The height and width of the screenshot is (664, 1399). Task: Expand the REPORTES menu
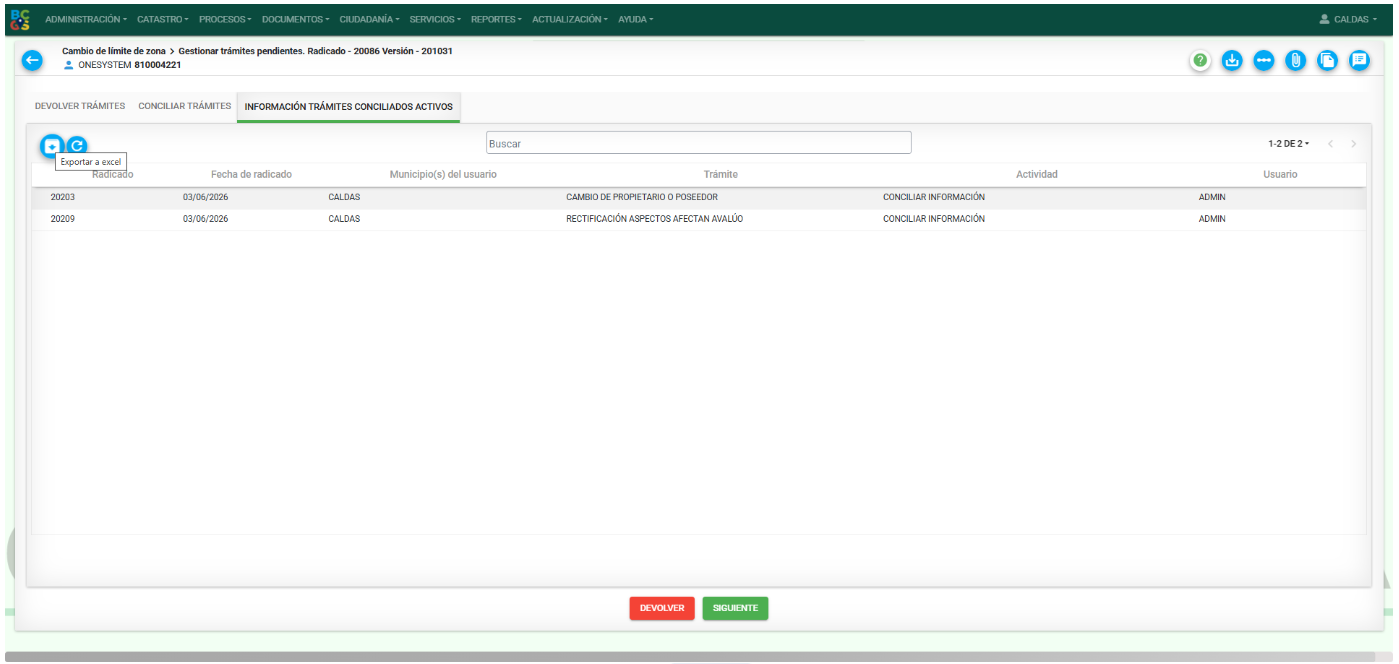pyautogui.click(x=496, y=20)
